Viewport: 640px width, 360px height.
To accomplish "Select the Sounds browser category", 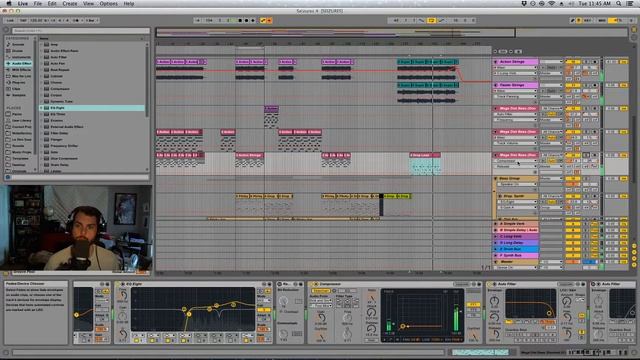I will tap(18, 44).
